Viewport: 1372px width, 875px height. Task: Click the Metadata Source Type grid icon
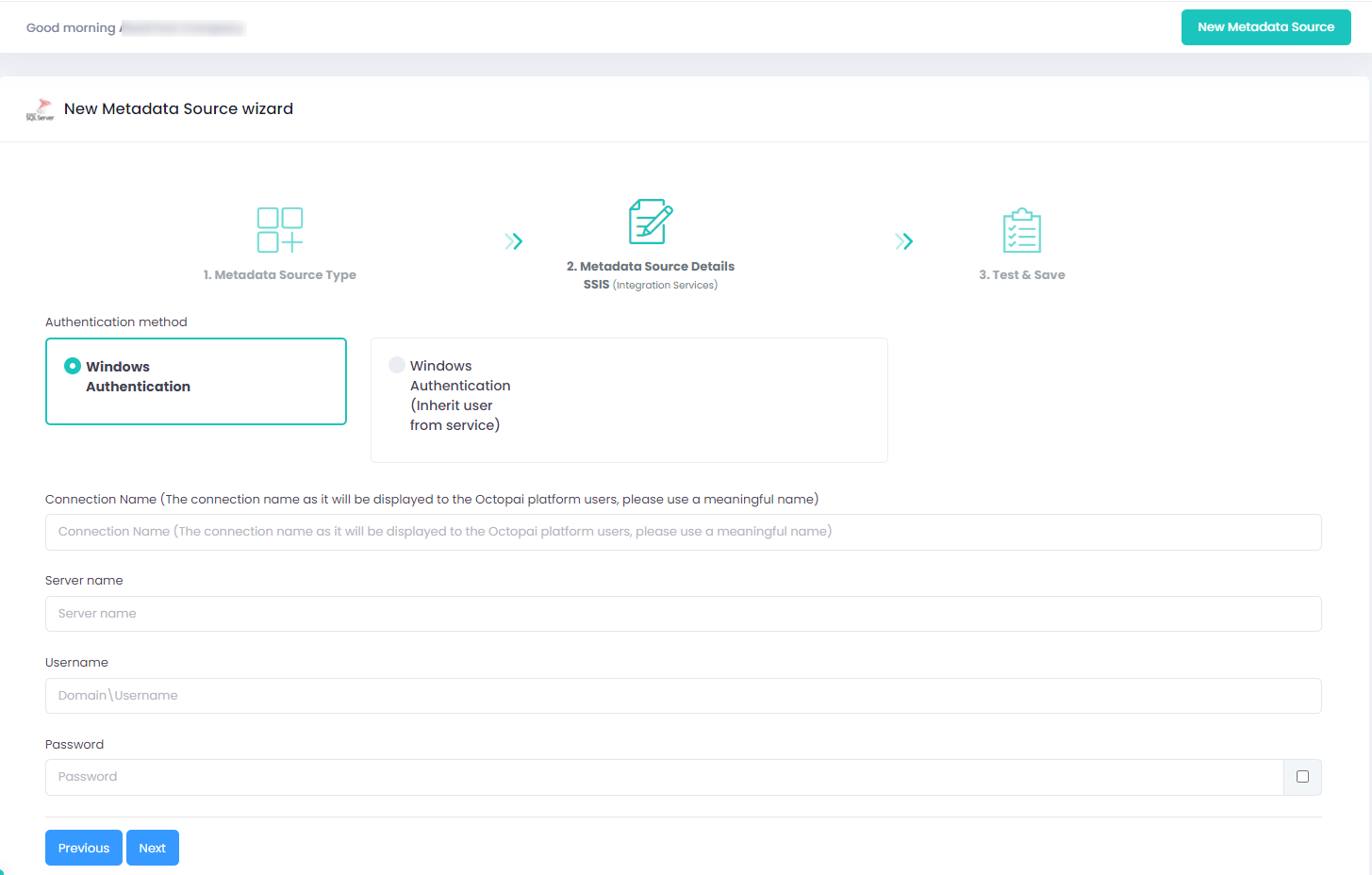click(x=280, y=230)
